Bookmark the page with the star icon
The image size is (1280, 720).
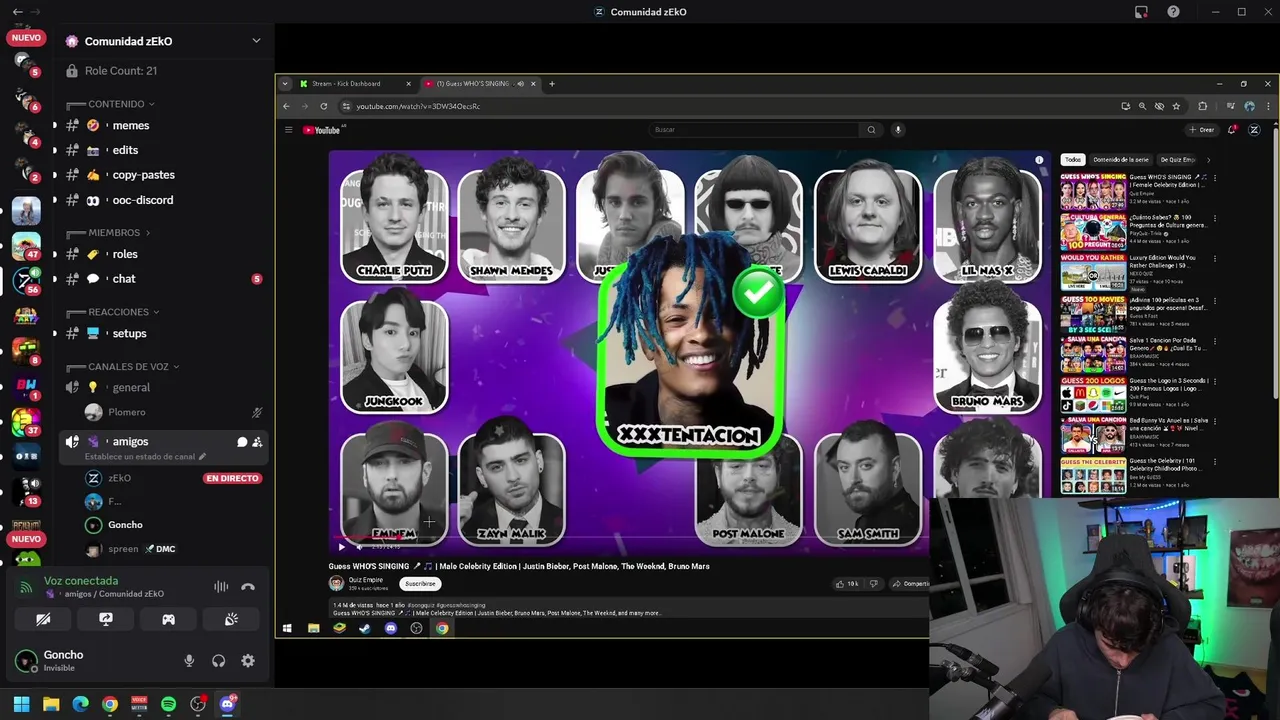1176,106
